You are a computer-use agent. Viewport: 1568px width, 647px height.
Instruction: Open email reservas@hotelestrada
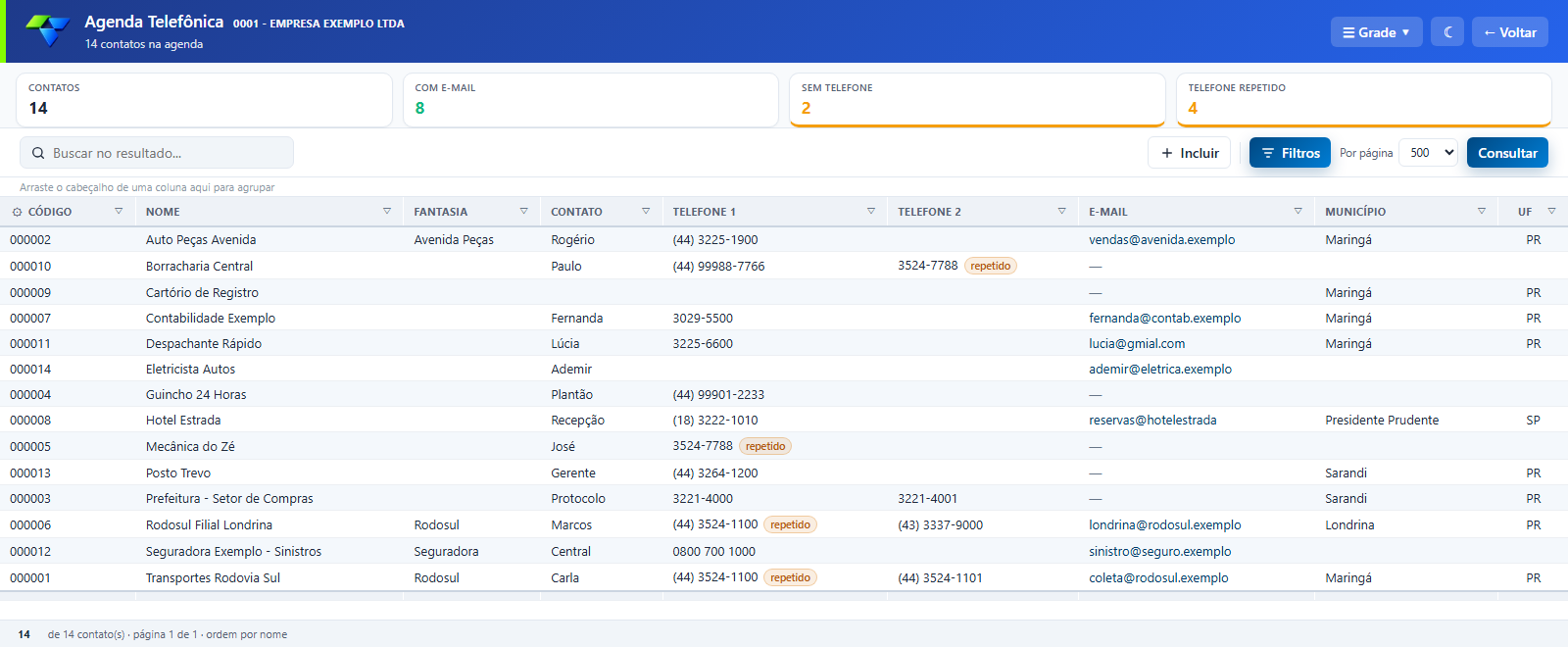pyautogui.click(x=1152, y=420)
